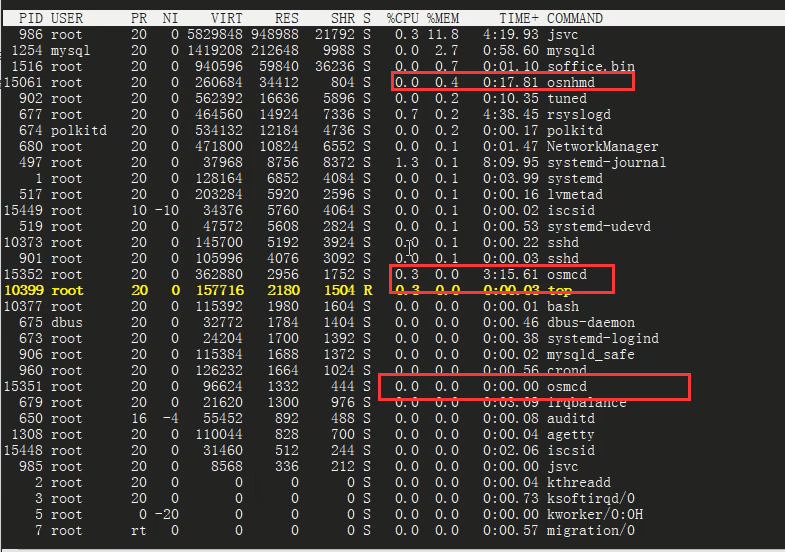Click the VIRT column header
Screen dimensions: 785x552
tap(226, 18)
